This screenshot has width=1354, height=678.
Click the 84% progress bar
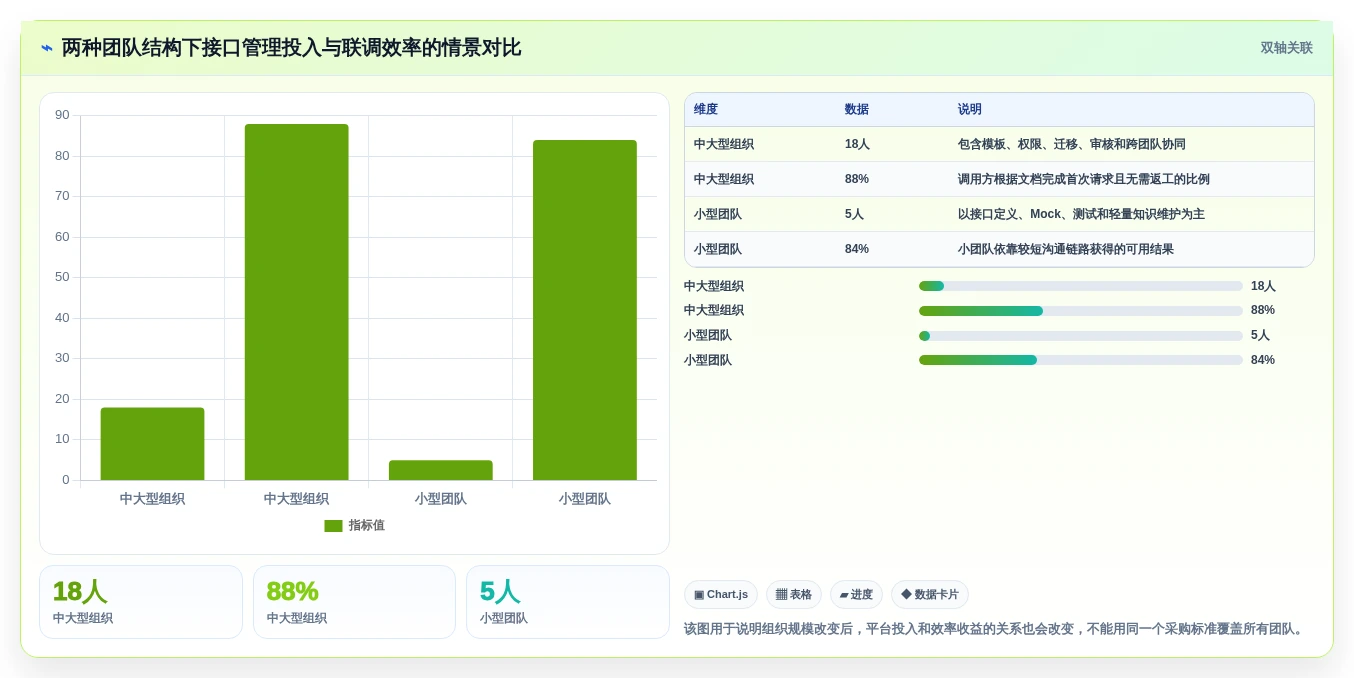1081,360
